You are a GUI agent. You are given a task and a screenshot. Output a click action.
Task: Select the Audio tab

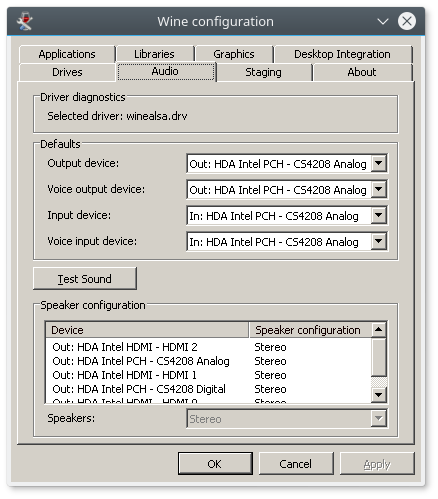point(165,71)
